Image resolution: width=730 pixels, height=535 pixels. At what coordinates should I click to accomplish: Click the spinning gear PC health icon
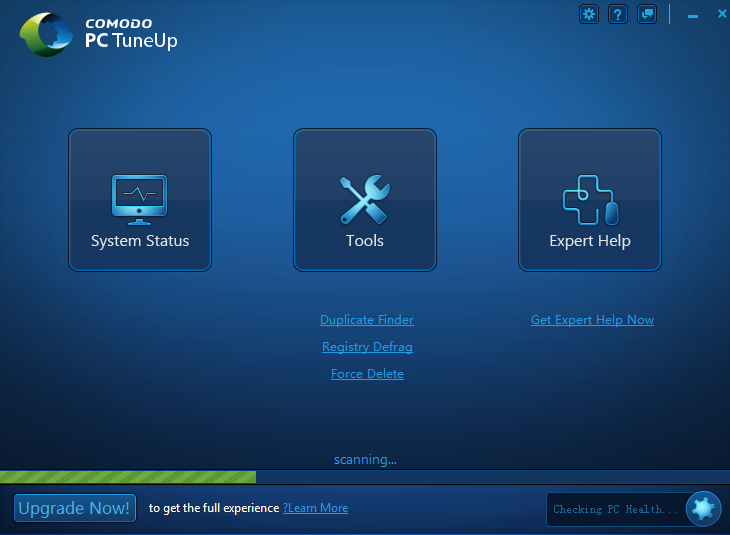click(703, 508)
